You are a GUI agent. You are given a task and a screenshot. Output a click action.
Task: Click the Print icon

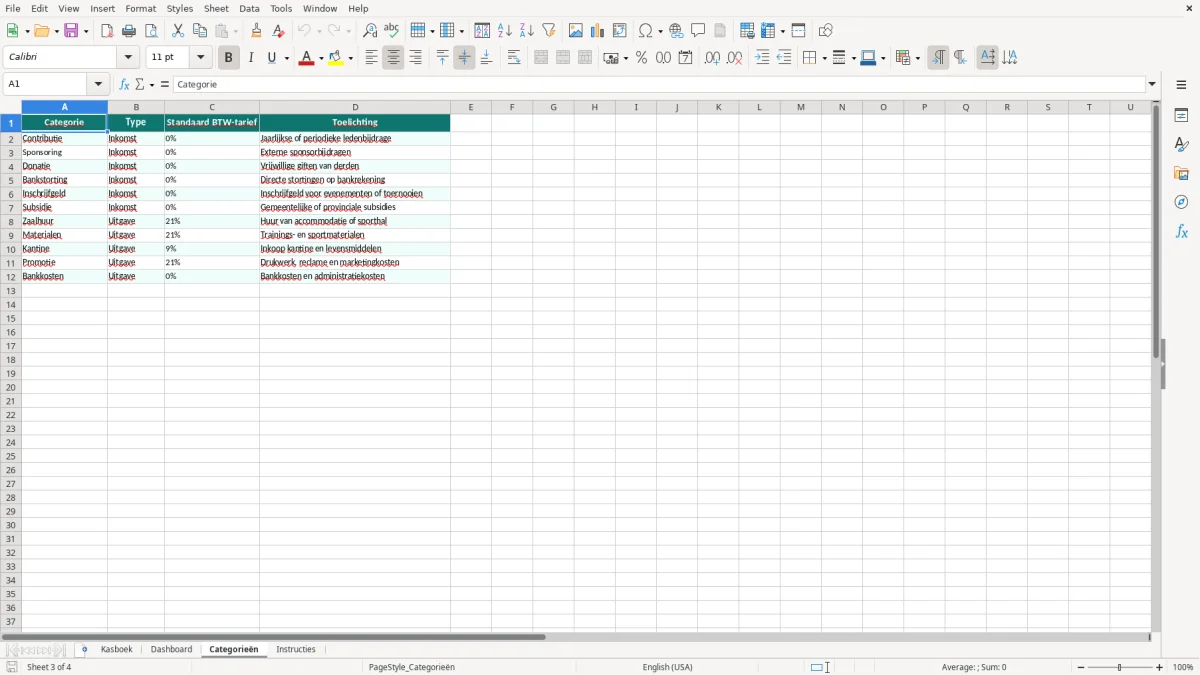(x=129, y=31)
